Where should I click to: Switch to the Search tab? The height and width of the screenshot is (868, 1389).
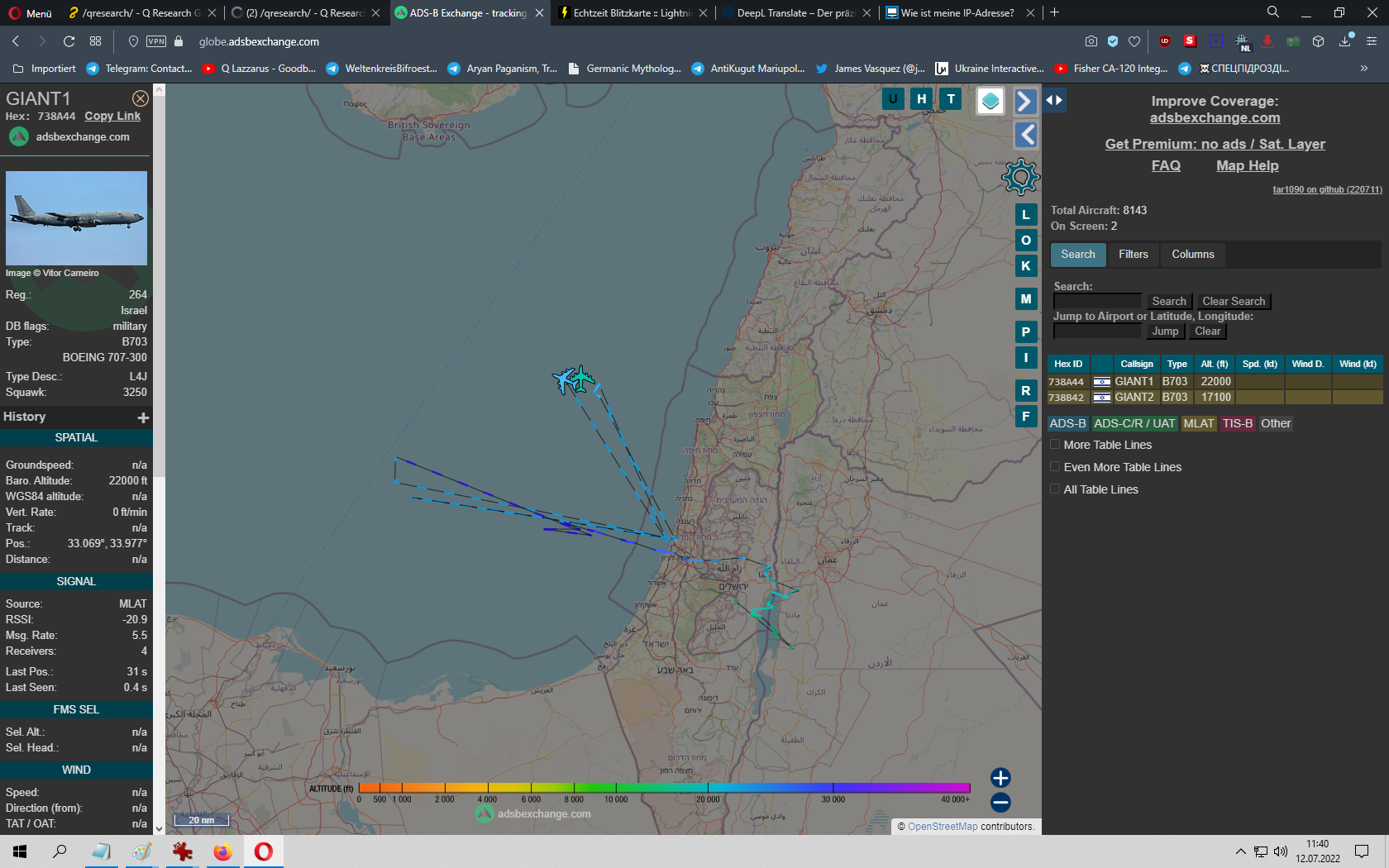coord(1078,255)
